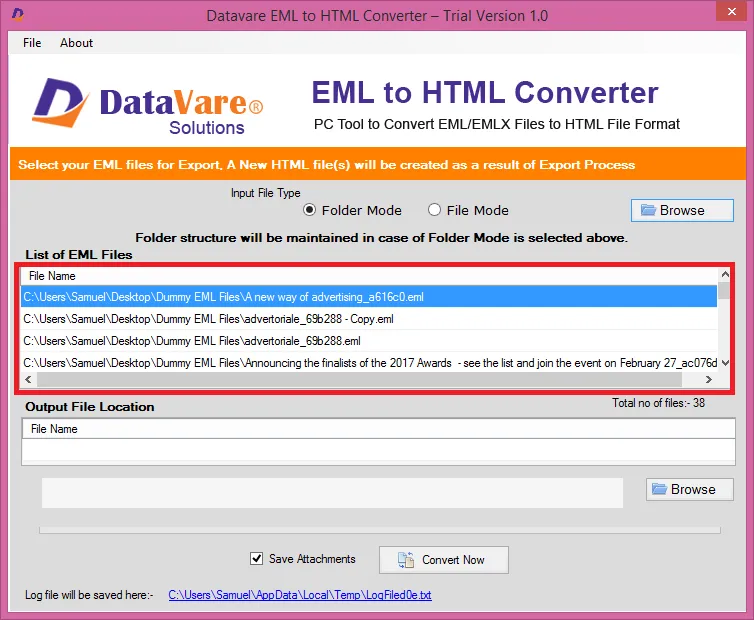Click the Convert Now documents icon
The height and width of the screenshot is (620, 754).
pyautogui.click(x=405, y=560)
